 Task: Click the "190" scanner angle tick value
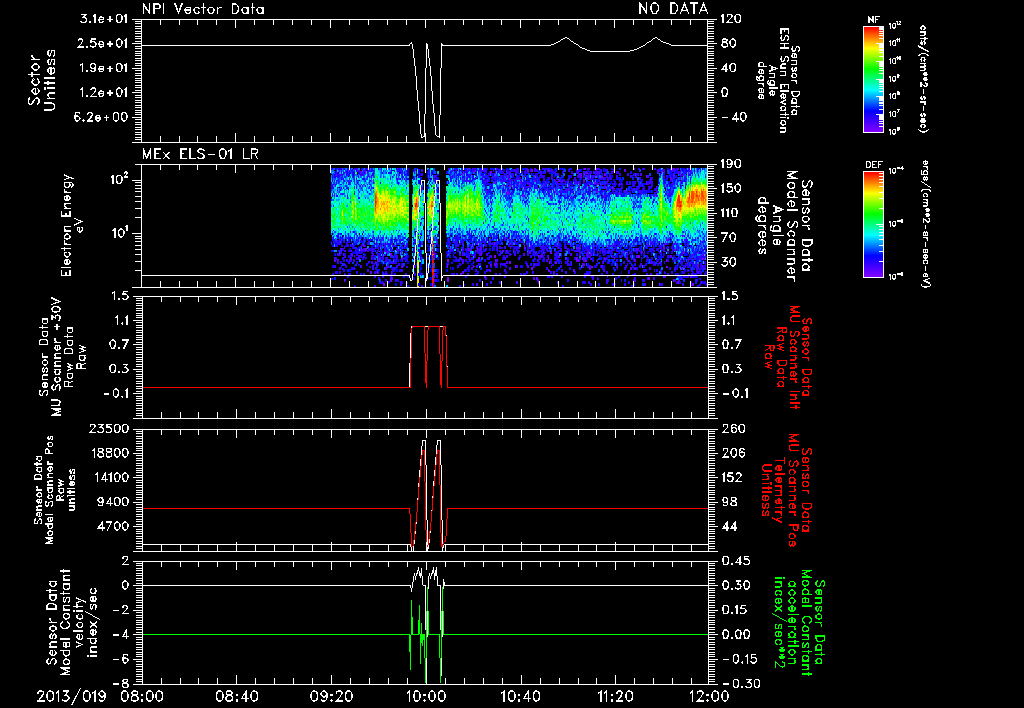coord(731,164)
